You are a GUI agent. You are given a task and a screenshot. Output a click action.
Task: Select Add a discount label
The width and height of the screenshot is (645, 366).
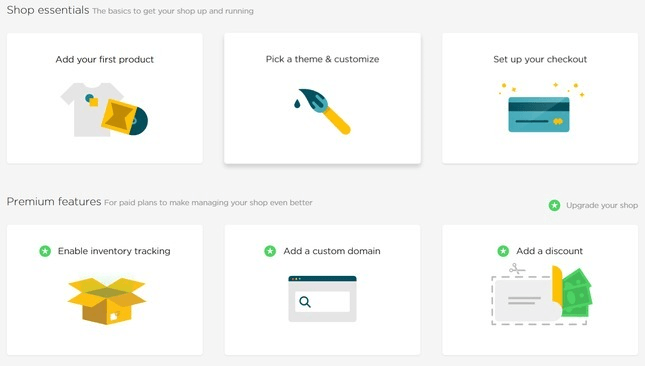pos(550,251)
